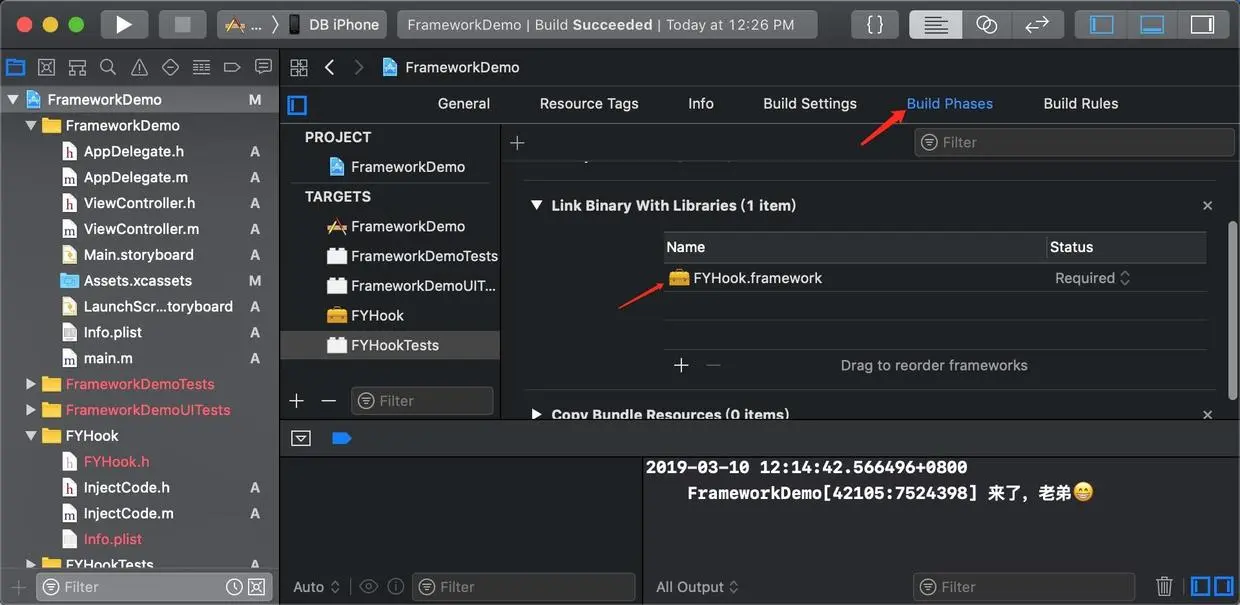Open the Info tab

701,103
